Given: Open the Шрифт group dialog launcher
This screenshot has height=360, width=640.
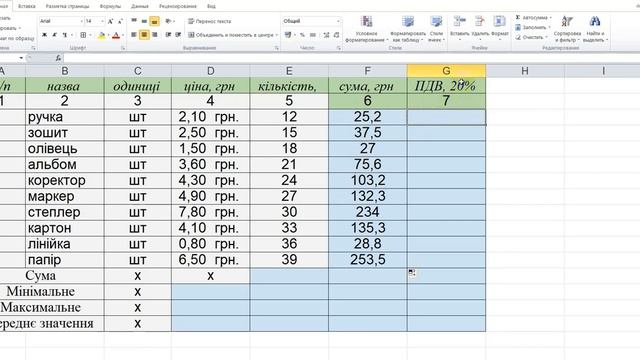Looking at the screenshot, I should pyautogui.click(x=123, y=48).
